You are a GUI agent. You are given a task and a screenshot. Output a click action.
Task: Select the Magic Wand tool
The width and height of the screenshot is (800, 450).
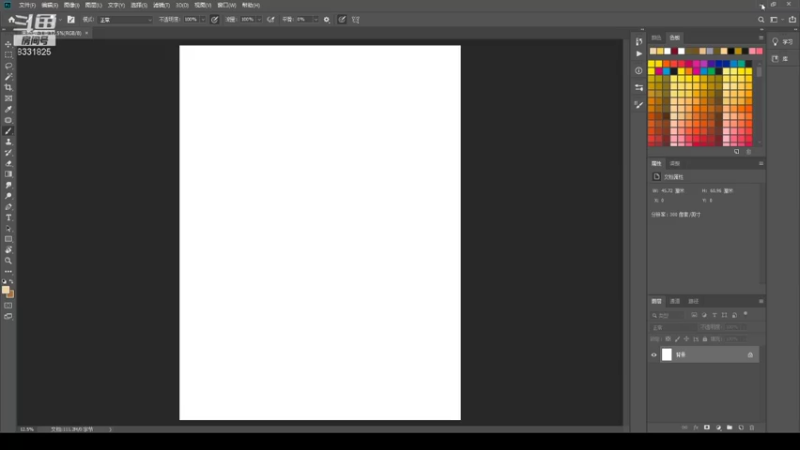click(8, 77)
